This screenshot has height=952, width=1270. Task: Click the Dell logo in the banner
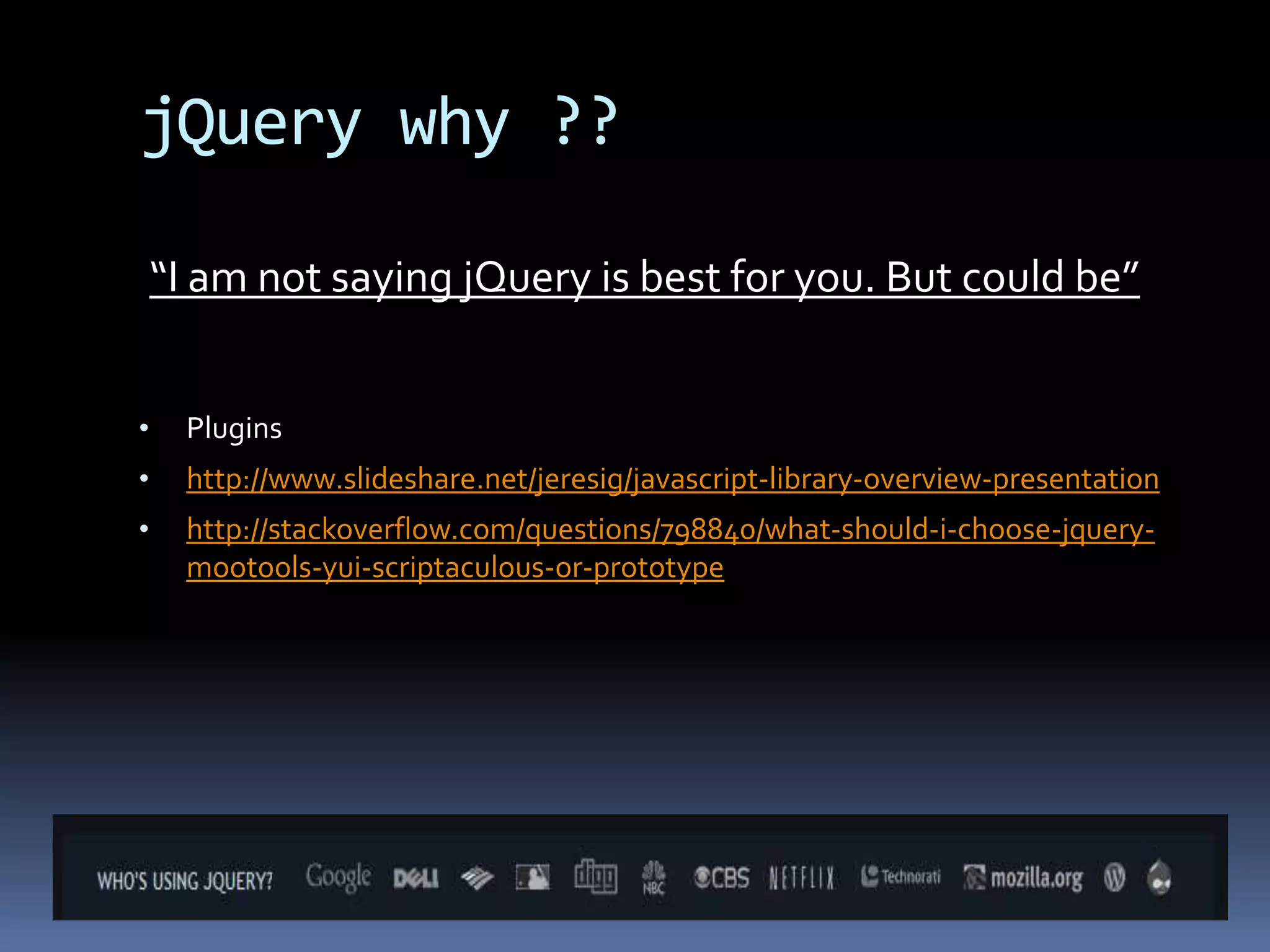pyautogui.click(x=416, y=878)
